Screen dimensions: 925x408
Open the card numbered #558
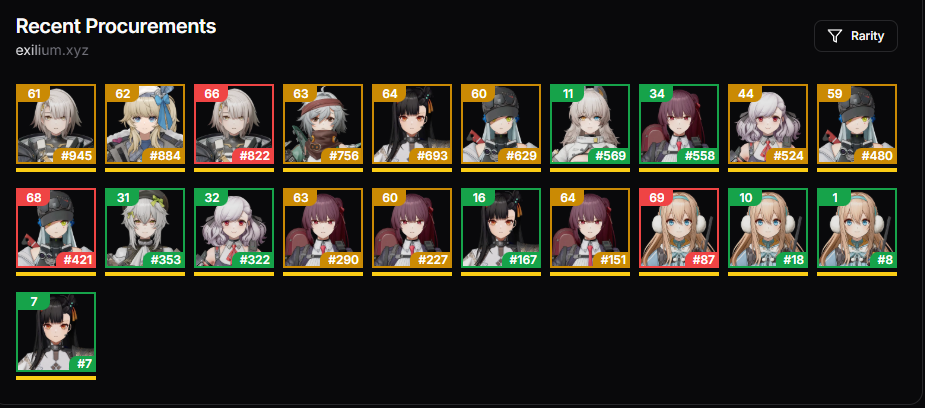[x=679, y=124]
